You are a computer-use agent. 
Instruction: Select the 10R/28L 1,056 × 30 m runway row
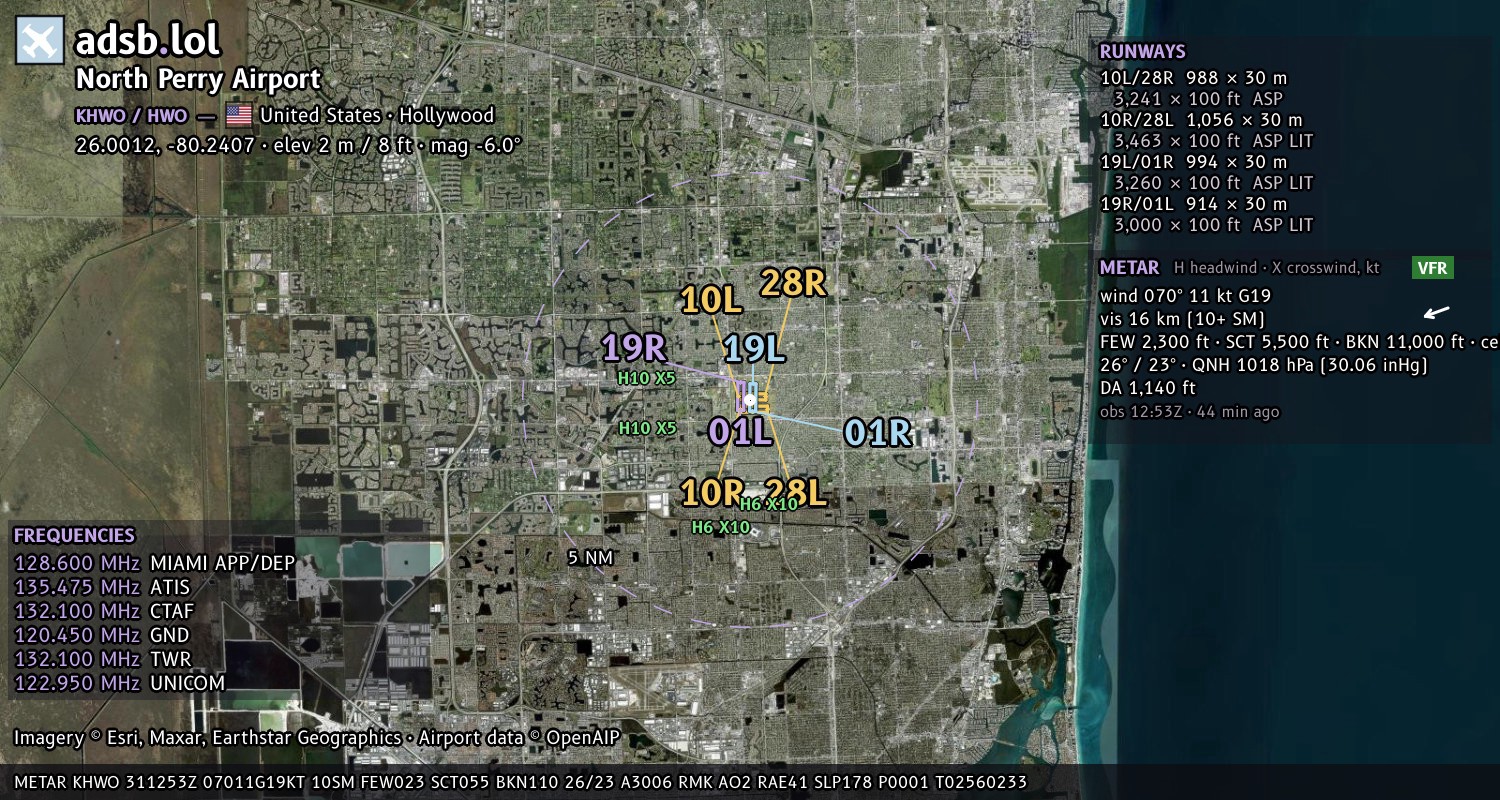pos(1200,120)
